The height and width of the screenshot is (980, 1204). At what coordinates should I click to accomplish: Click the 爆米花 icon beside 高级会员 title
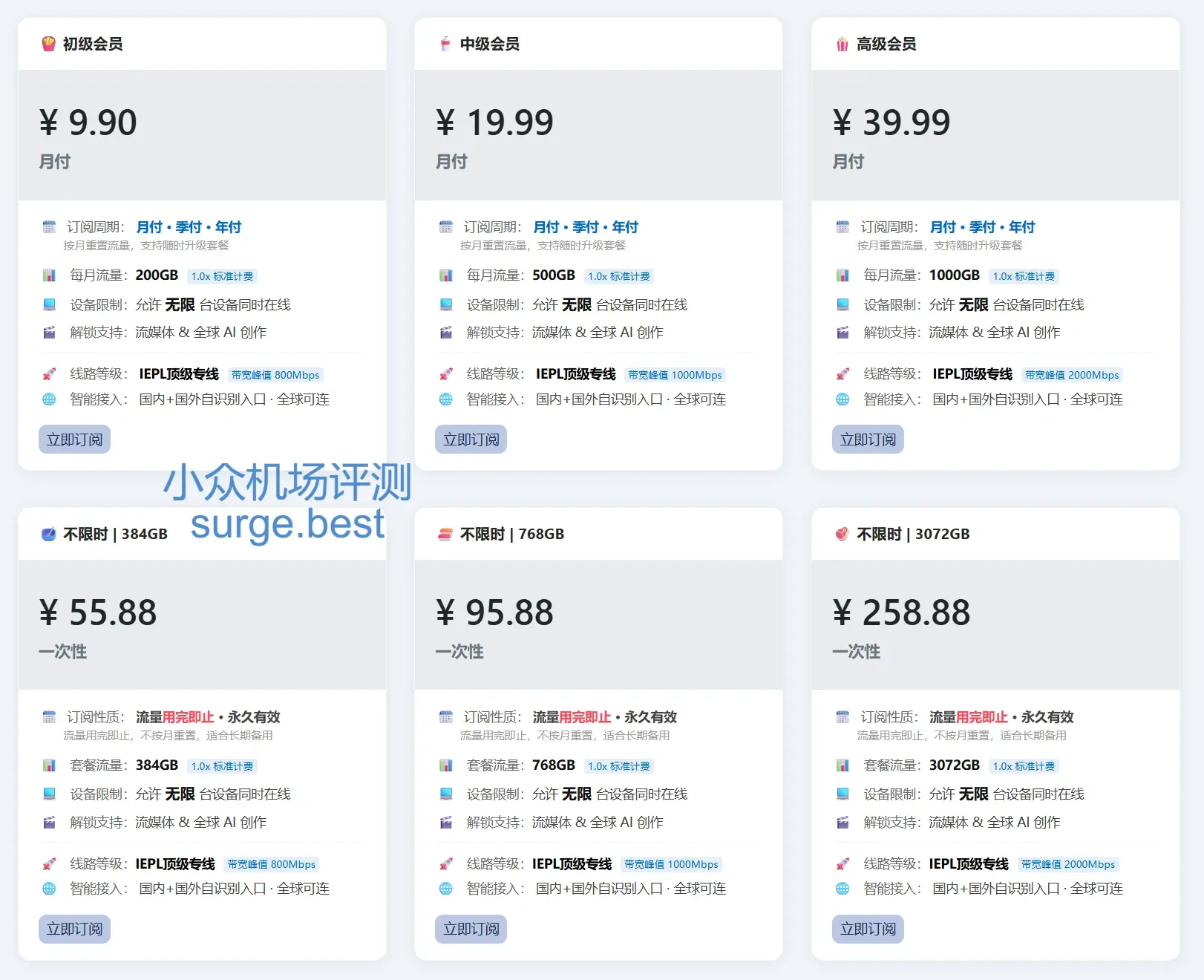click(843, 44)
